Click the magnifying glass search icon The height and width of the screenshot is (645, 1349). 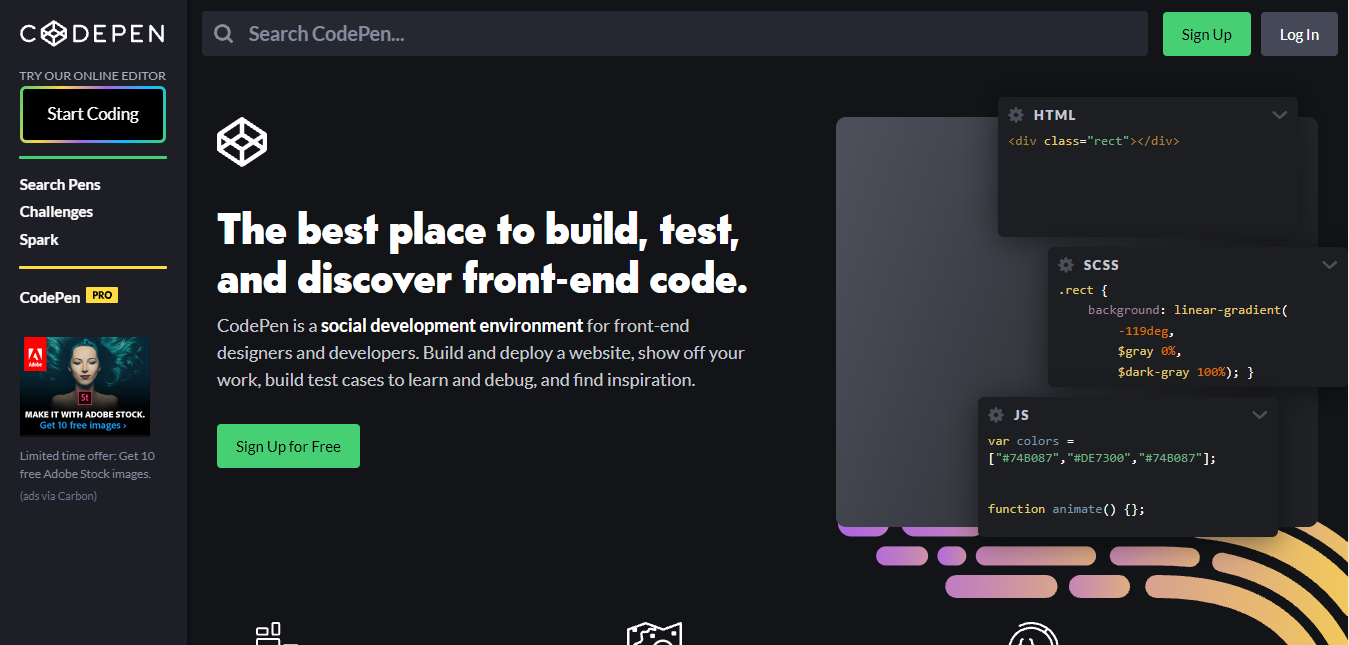point(224,34)
